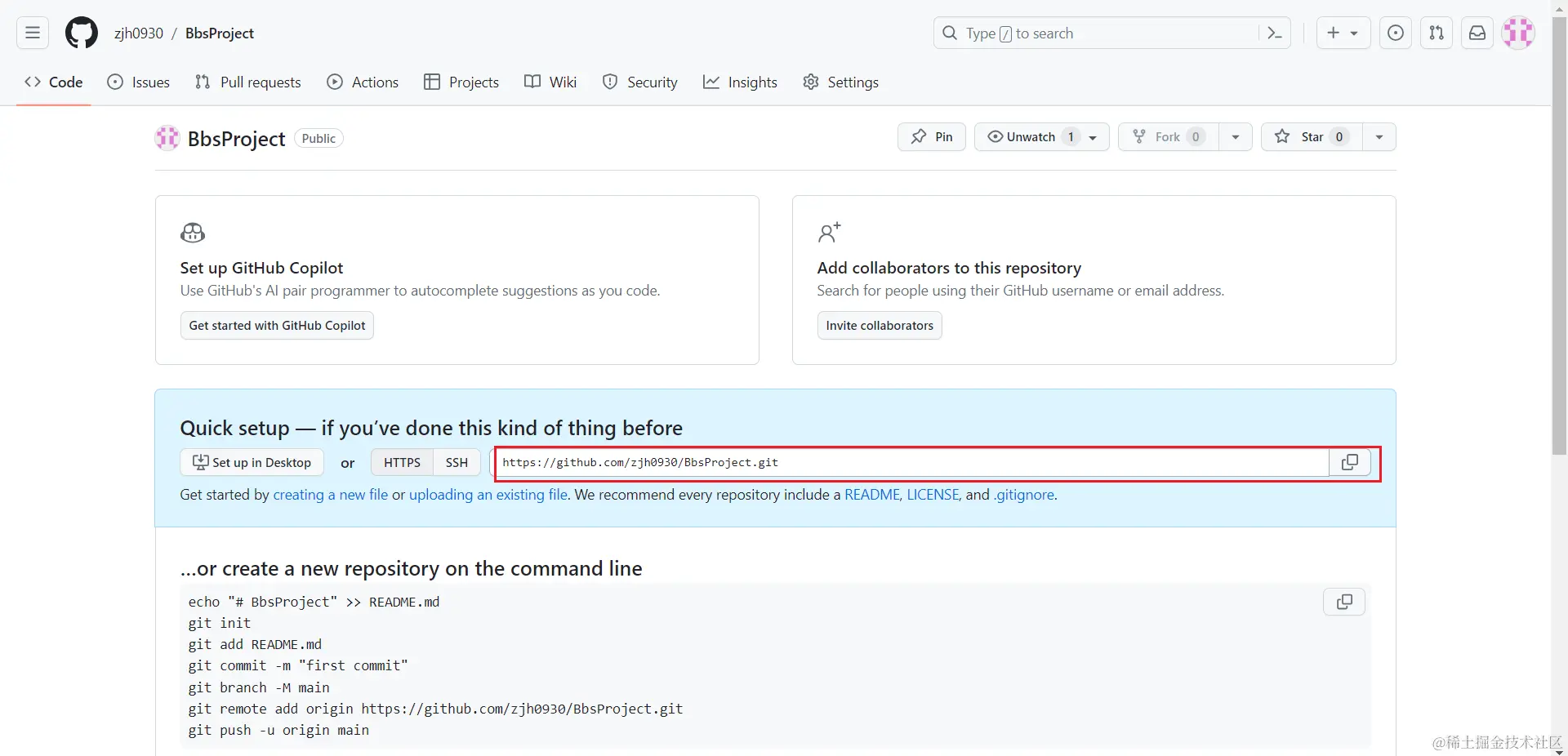The height and width of the screenshot is (756, 1568).
Task: Click the Copilot icon in setup card
Action: tap(193, 233)
